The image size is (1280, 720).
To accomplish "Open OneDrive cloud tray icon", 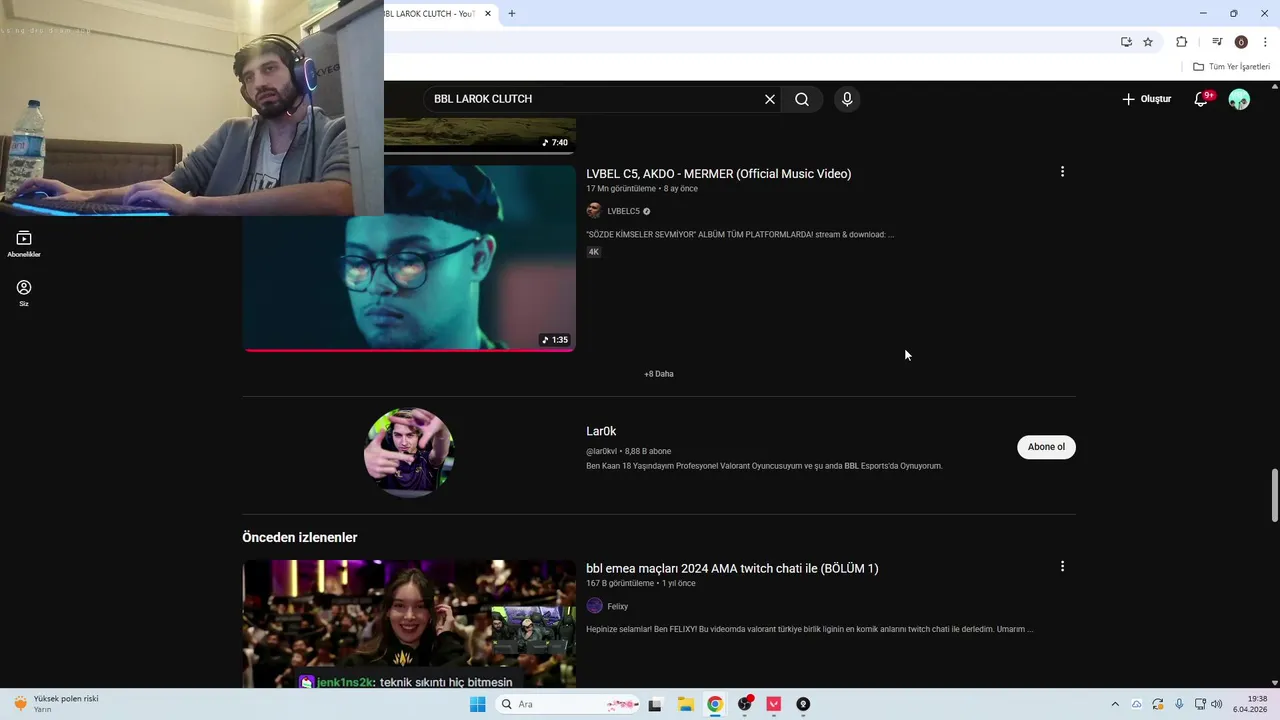I will click(1137, 704).
